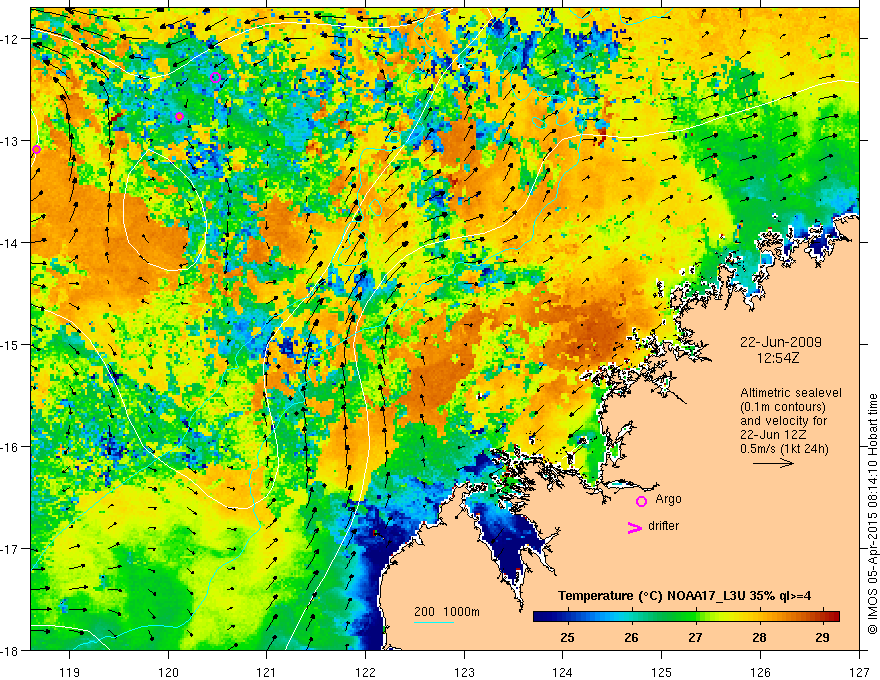Screen dimensions: 880x680
Task: Click the cyan isobath sample line under '200'
Action: tap(434, 622)
